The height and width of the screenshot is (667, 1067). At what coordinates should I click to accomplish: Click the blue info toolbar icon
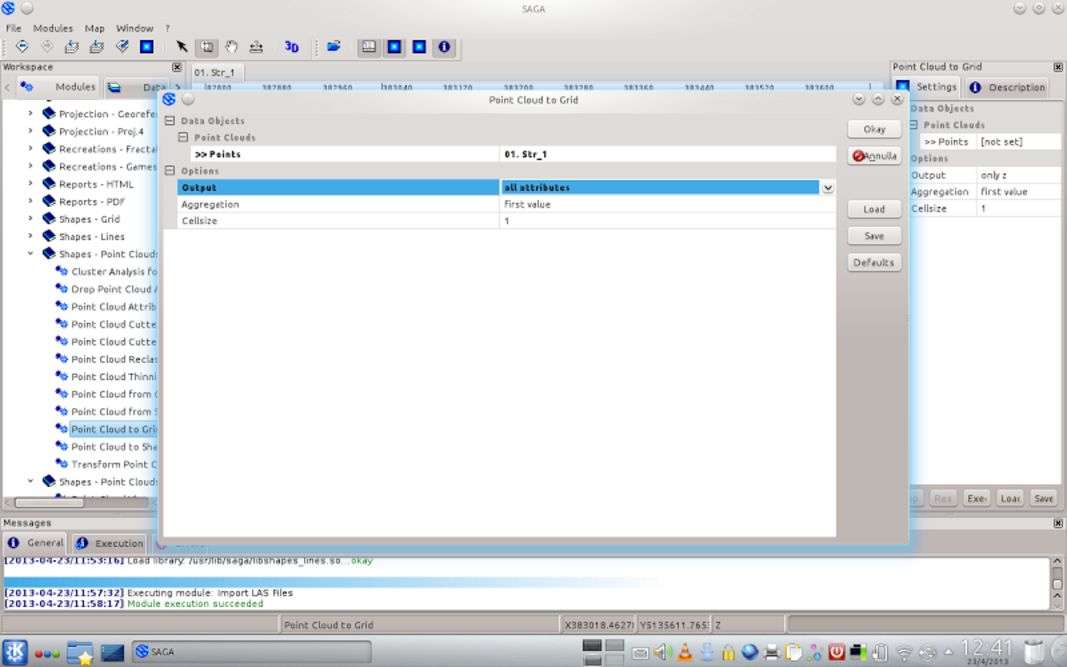[444, 47]
